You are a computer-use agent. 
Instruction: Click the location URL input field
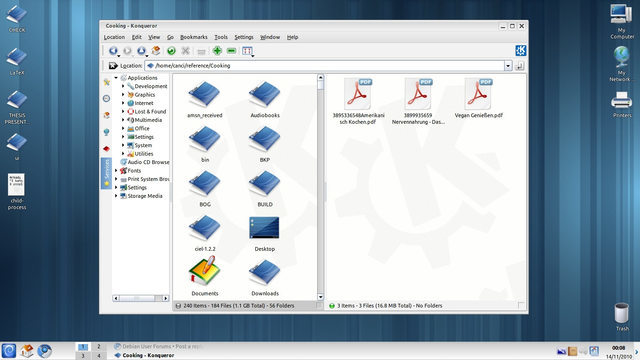[324, 66]
